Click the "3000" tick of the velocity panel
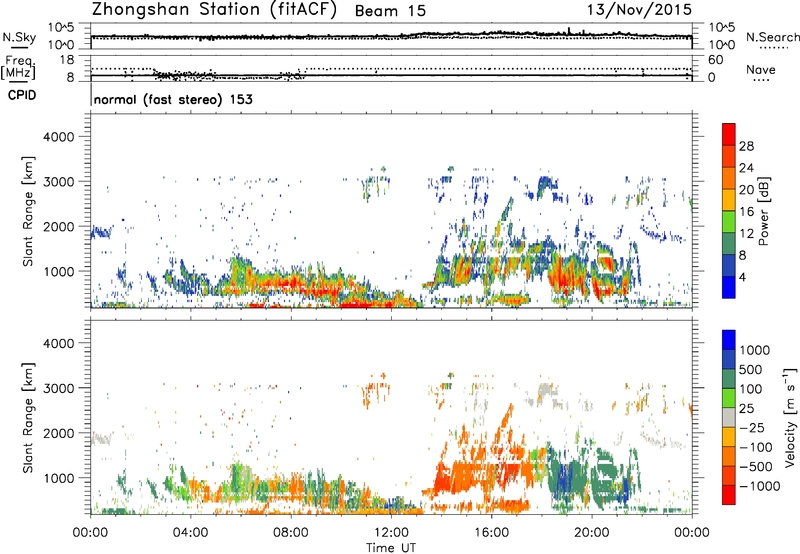 point(59,388)
